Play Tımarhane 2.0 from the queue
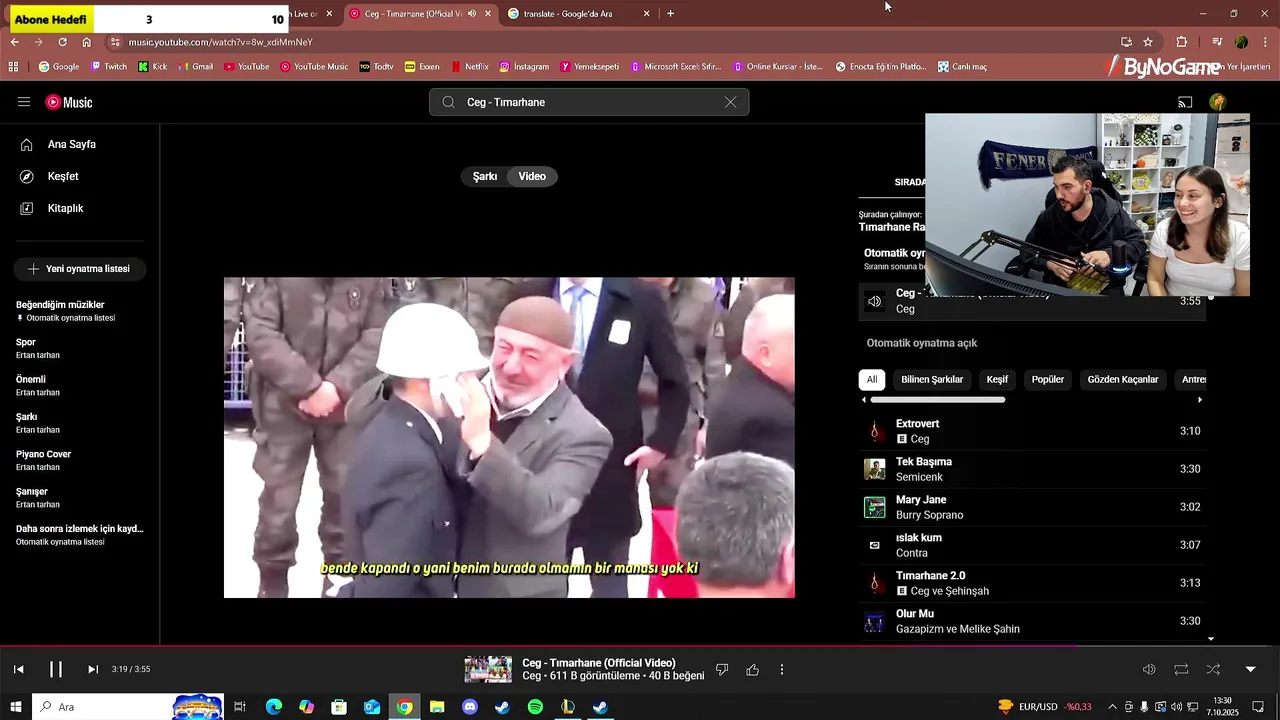1280x720 pixels. [x=1032, y=583]
